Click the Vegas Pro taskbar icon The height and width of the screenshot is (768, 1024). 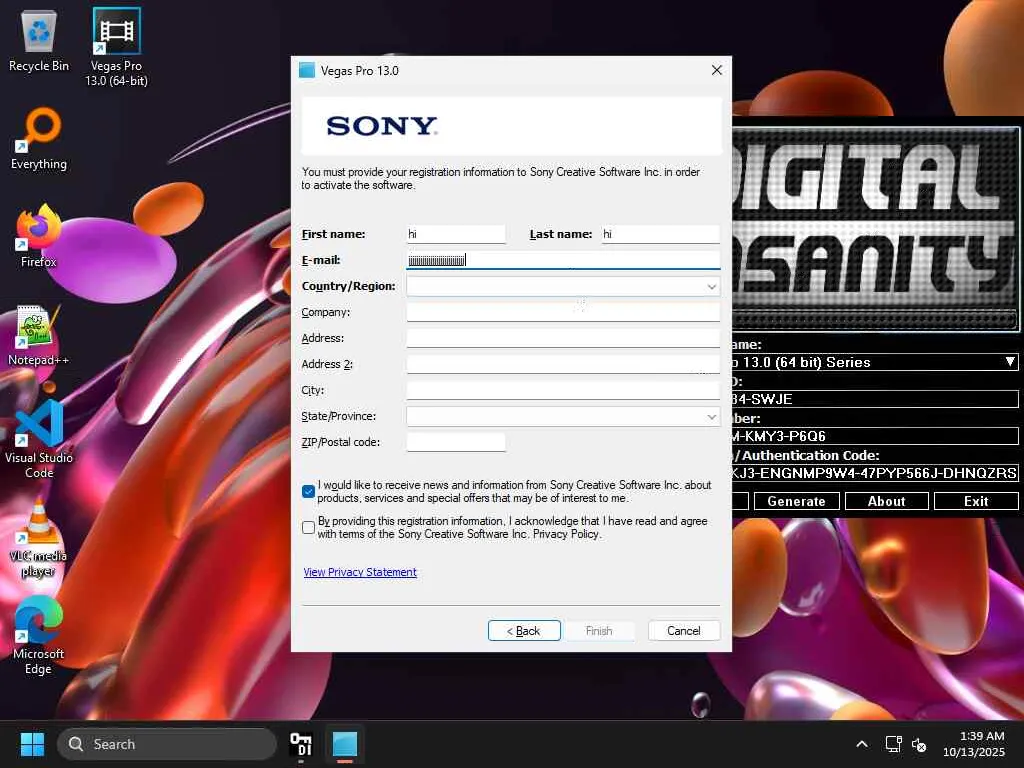tap(345, 744)
